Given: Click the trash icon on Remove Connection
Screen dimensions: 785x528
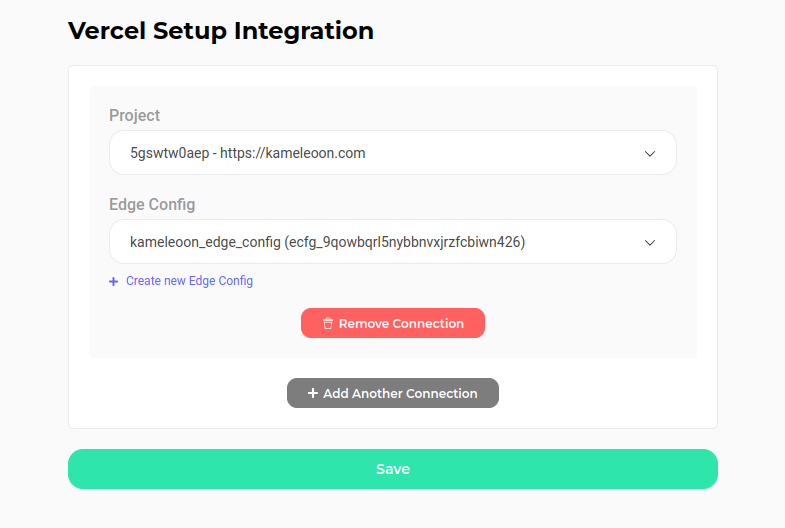Looking at the screenshot, I should tap(328, 323).
